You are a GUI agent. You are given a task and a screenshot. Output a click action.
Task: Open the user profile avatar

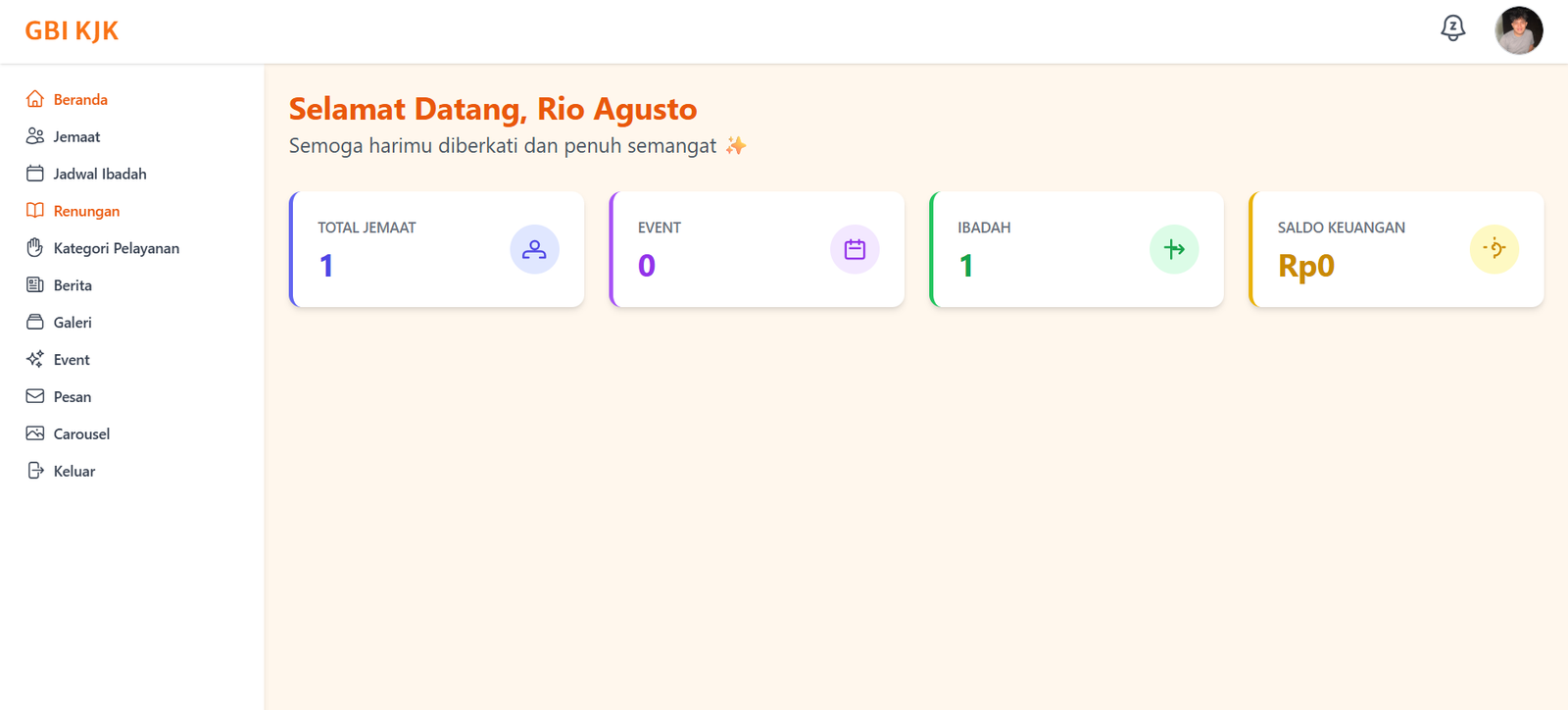coord(1518,30)
